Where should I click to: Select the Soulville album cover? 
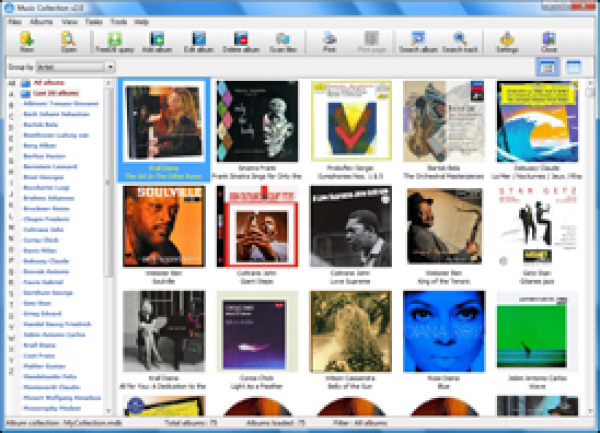(164, 226)
